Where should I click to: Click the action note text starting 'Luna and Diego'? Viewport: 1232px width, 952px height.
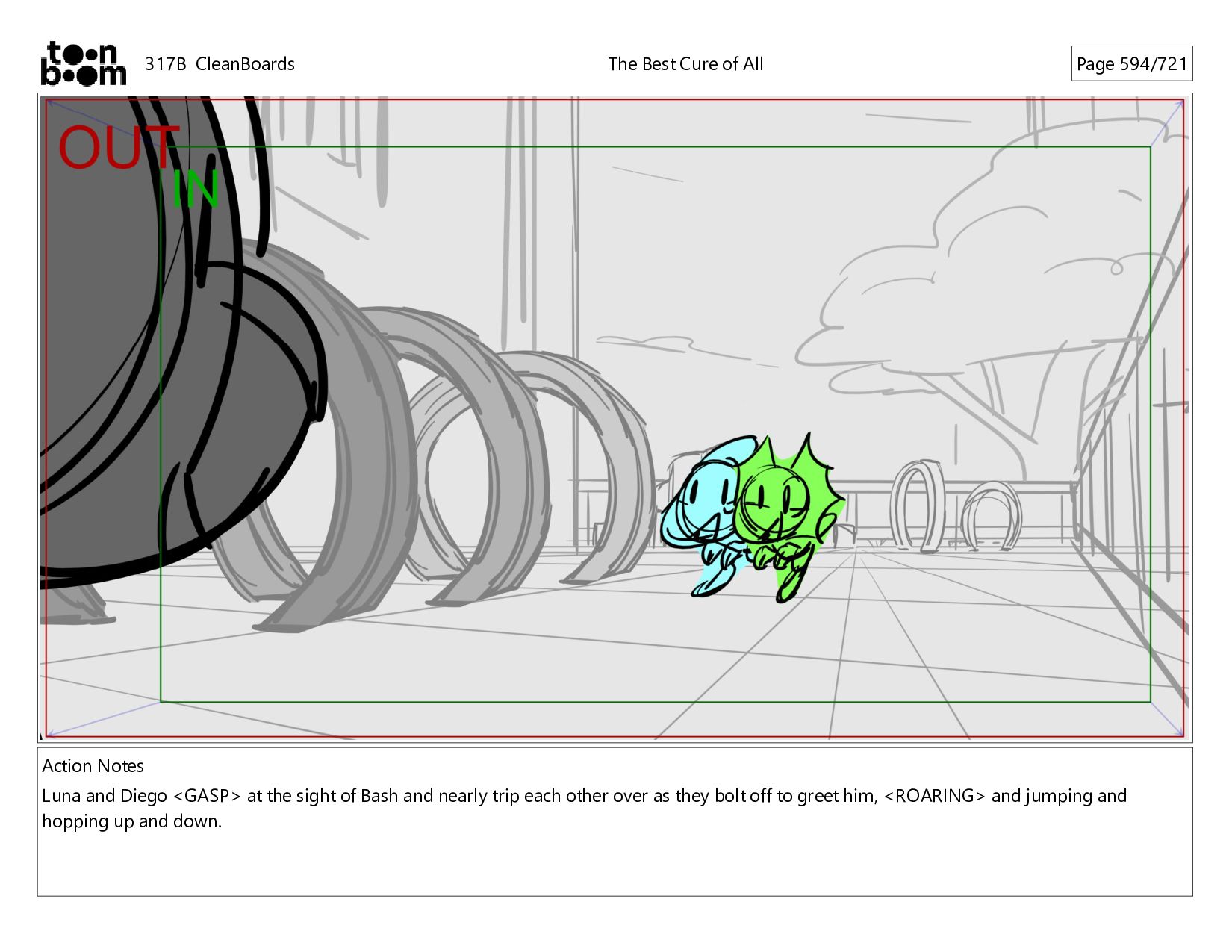coord(584,808)
